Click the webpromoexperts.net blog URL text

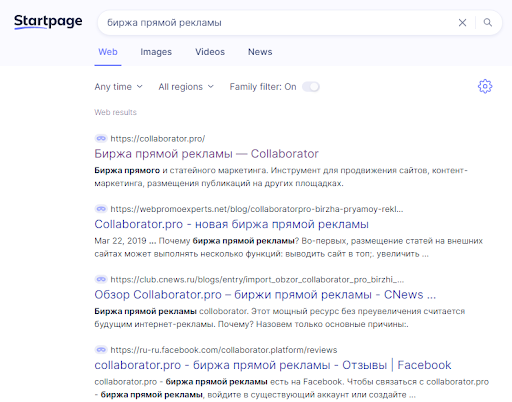[257, 209]
